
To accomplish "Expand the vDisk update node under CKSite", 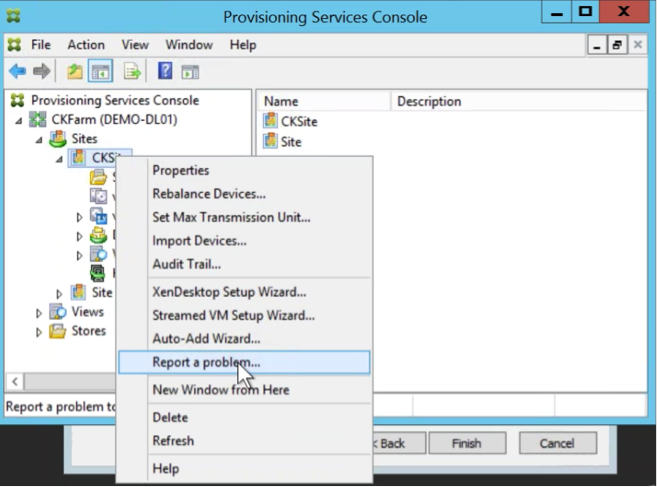I will click(79, 217).
